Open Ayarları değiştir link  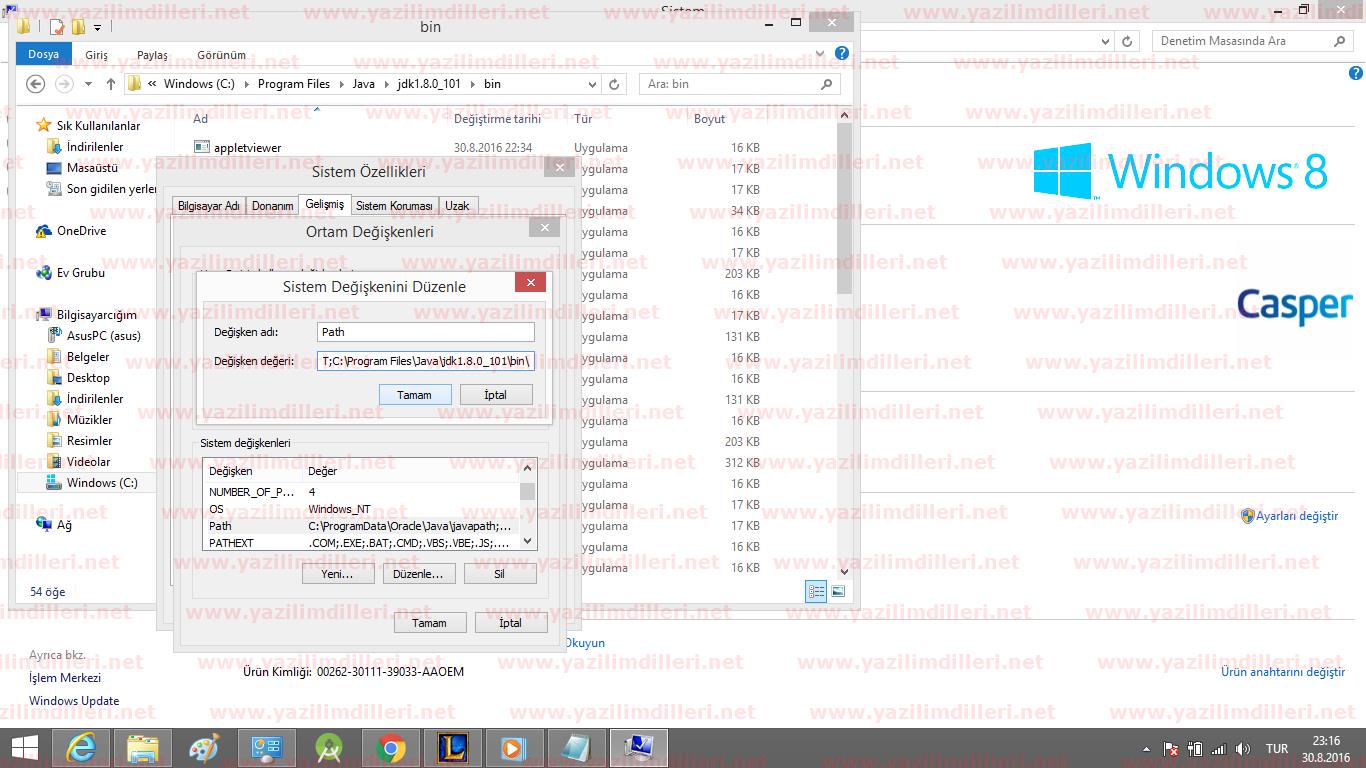coord(1297,516)
